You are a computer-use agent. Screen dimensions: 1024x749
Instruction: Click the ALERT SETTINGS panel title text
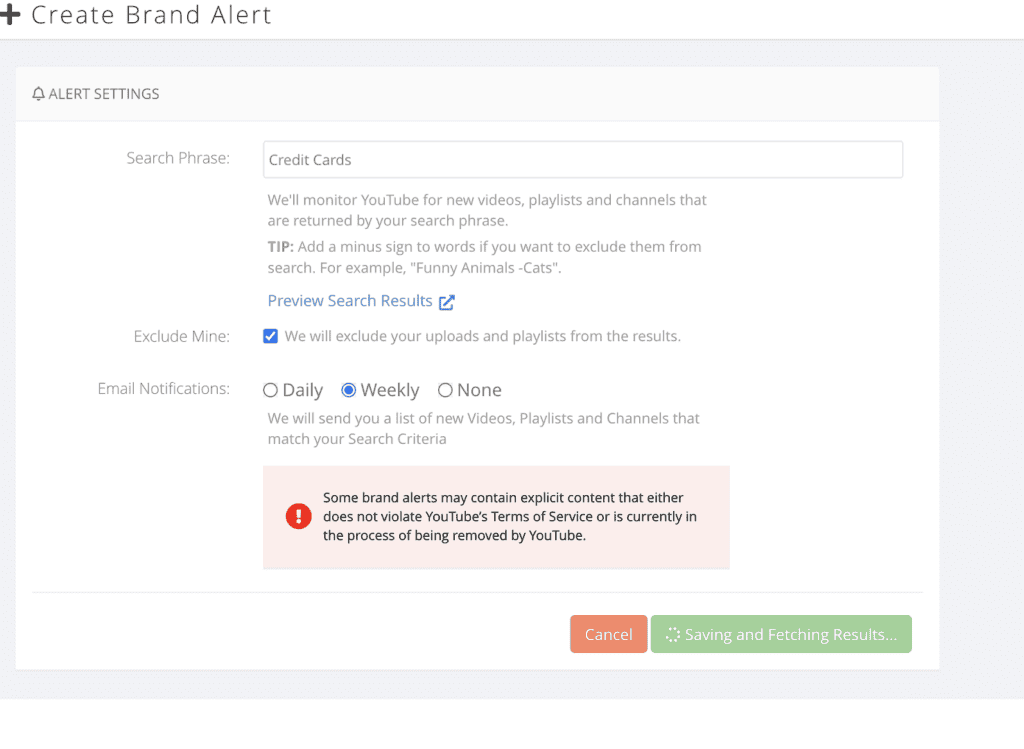(104, 94)
